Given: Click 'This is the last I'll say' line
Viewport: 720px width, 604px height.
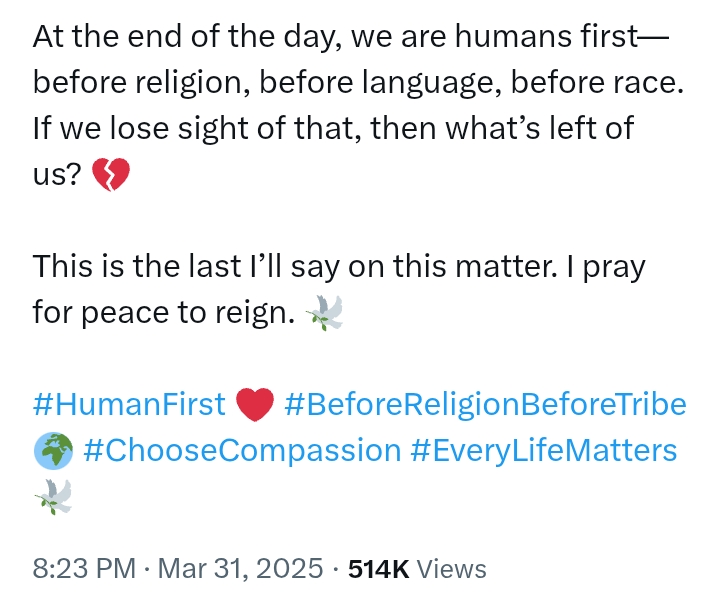Looking at the screenshot, I should [339, 267].
